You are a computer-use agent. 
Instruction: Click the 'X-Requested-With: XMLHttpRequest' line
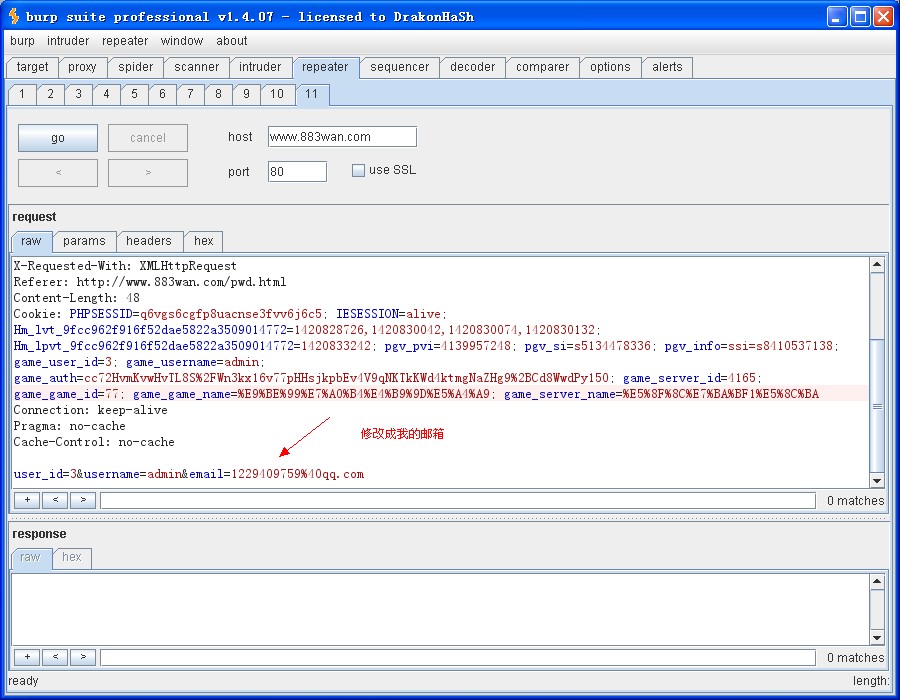(125, 266)
